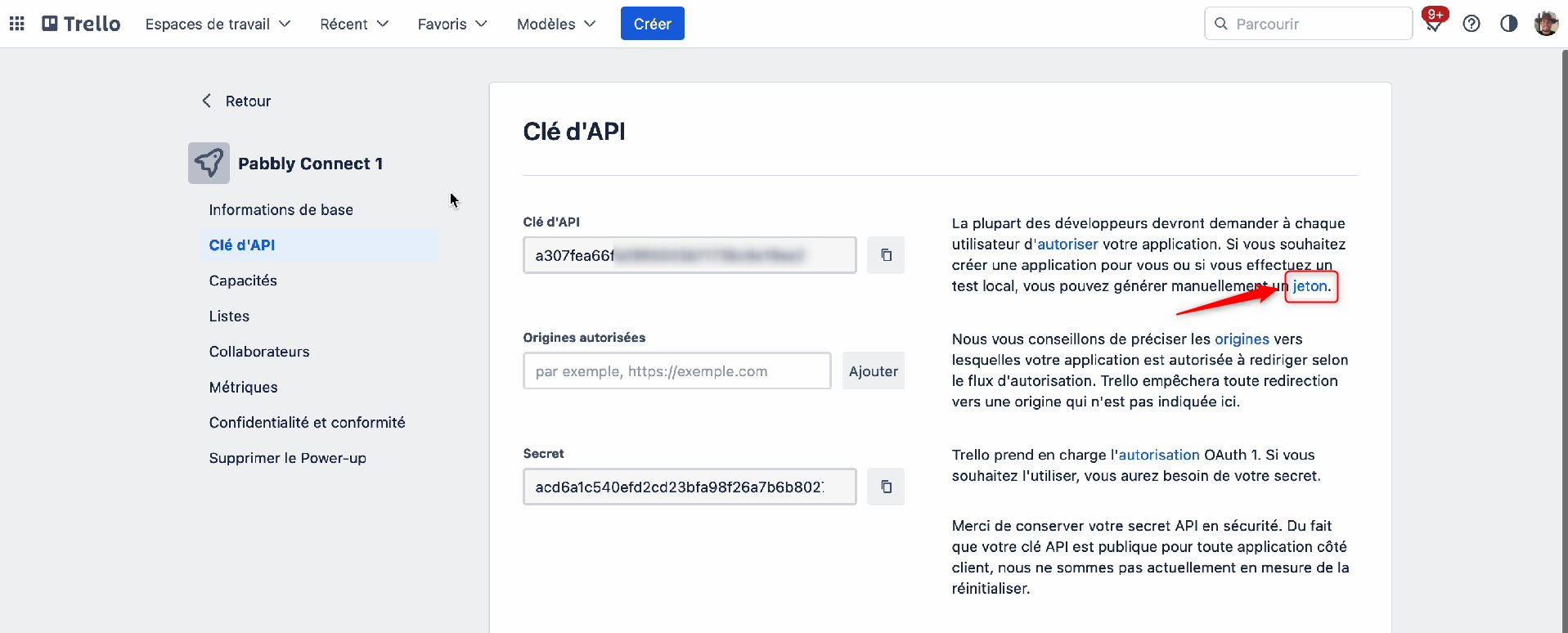Follow the jeton link
1568x633 pixels.
pyautogui.click(x=1310, y=286)
